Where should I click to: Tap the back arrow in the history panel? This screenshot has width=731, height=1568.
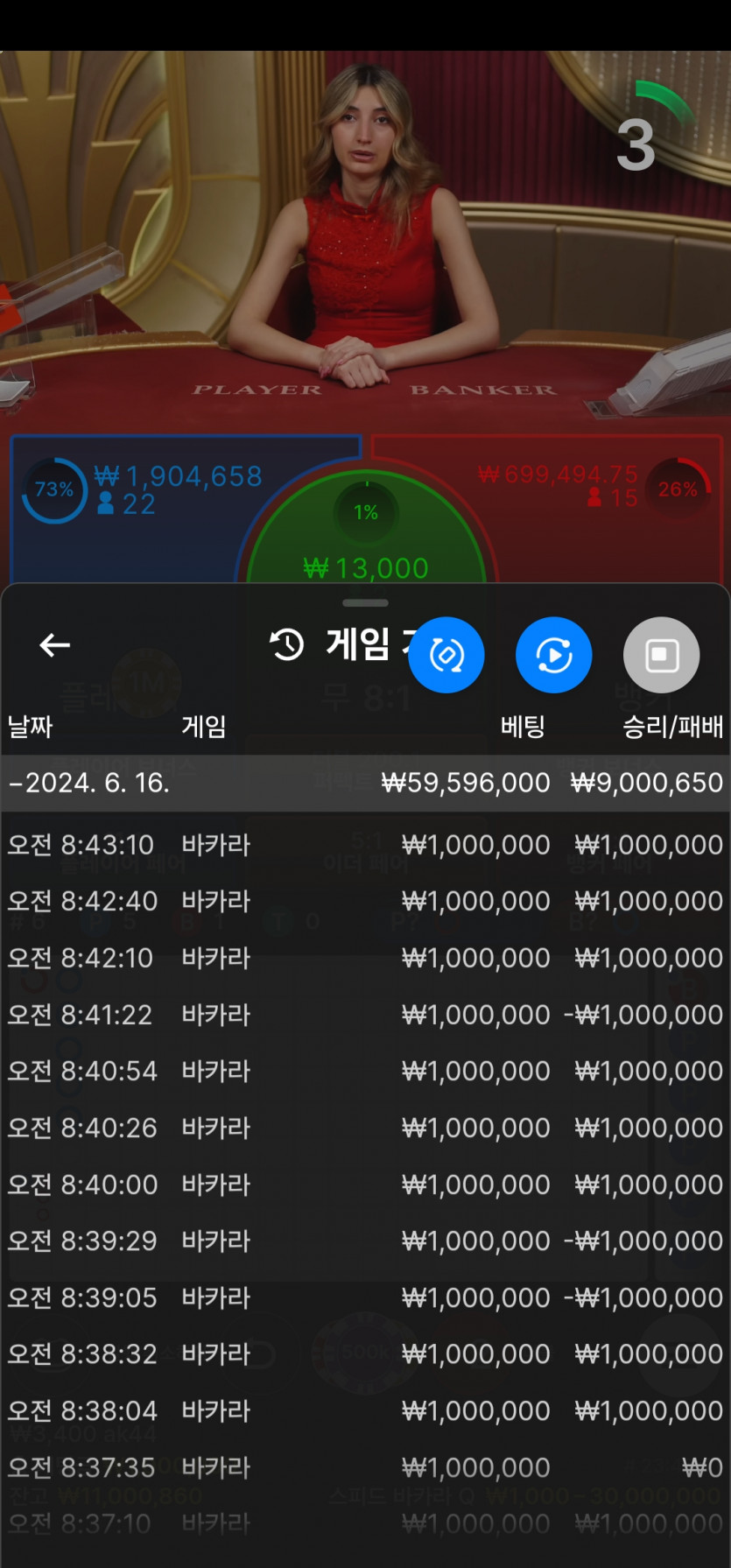(x=54, y=645)
